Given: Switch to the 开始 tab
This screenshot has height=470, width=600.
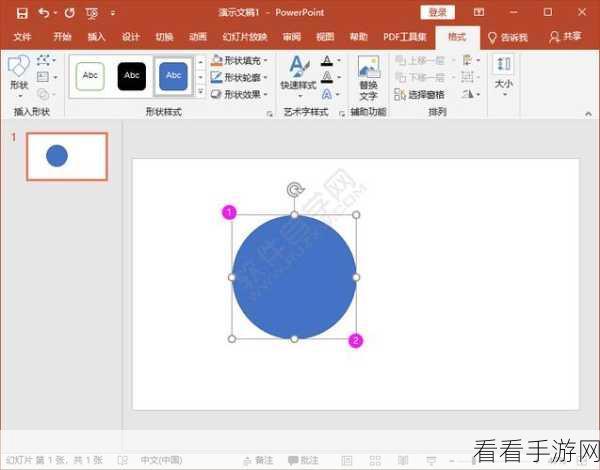Looking at the screenshot, I should 62,37.
